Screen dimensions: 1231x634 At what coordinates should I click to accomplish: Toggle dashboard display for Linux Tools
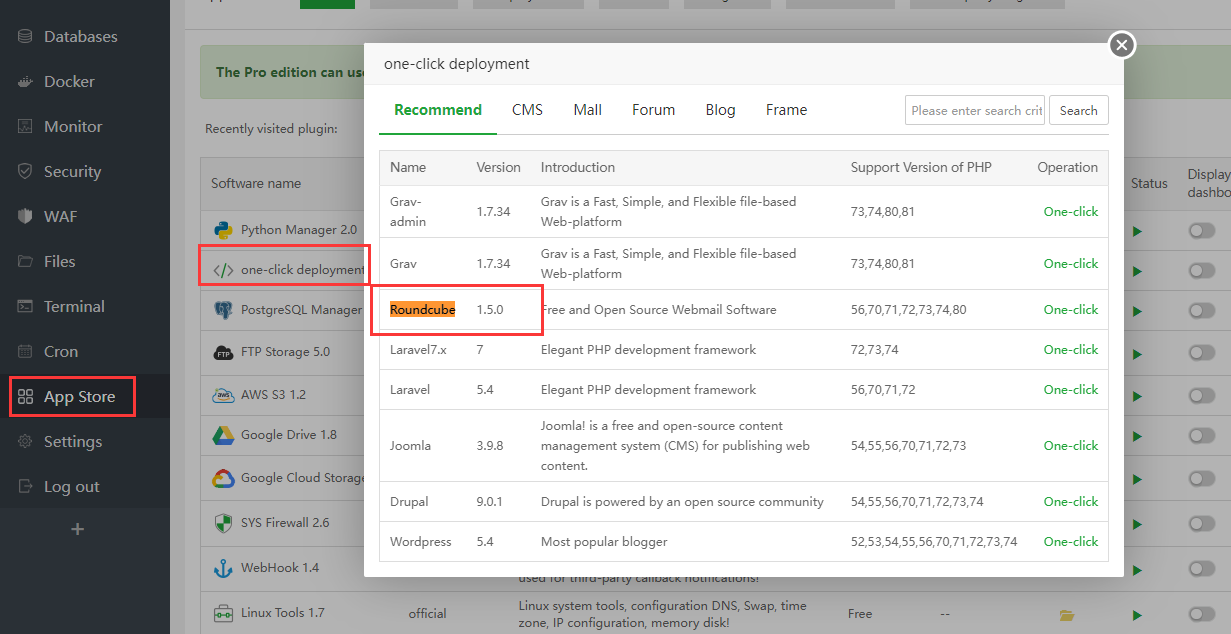(1202, 614)
